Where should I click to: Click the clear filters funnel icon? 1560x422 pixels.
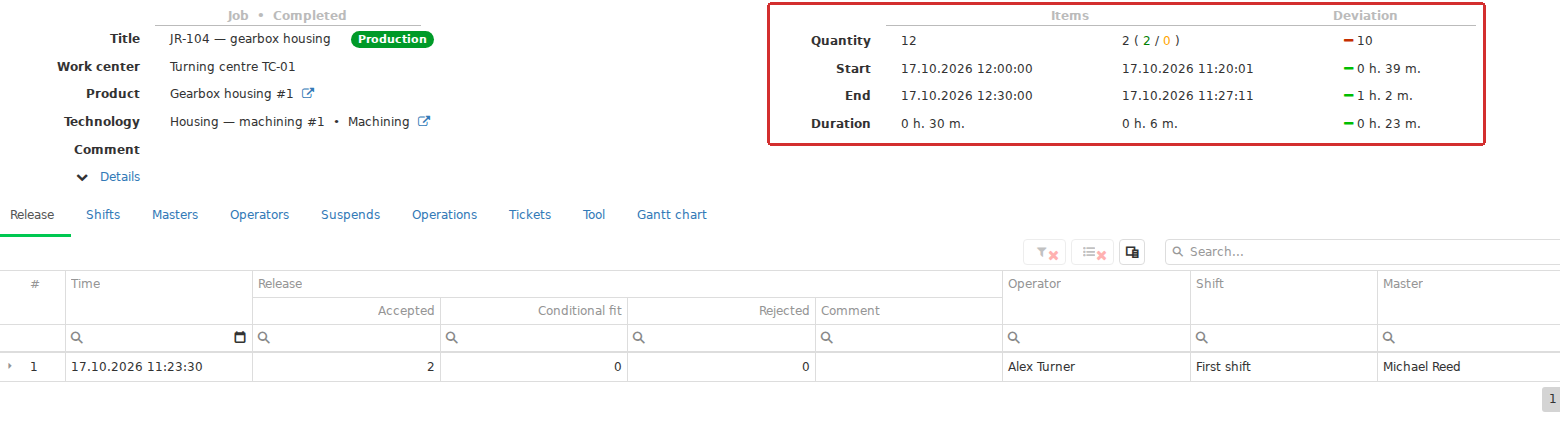(x=1045, y=252)
